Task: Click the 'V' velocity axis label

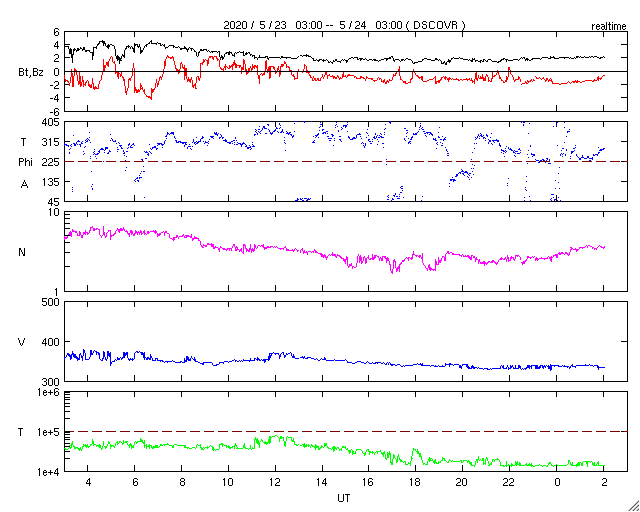Action: click(22, 342)
